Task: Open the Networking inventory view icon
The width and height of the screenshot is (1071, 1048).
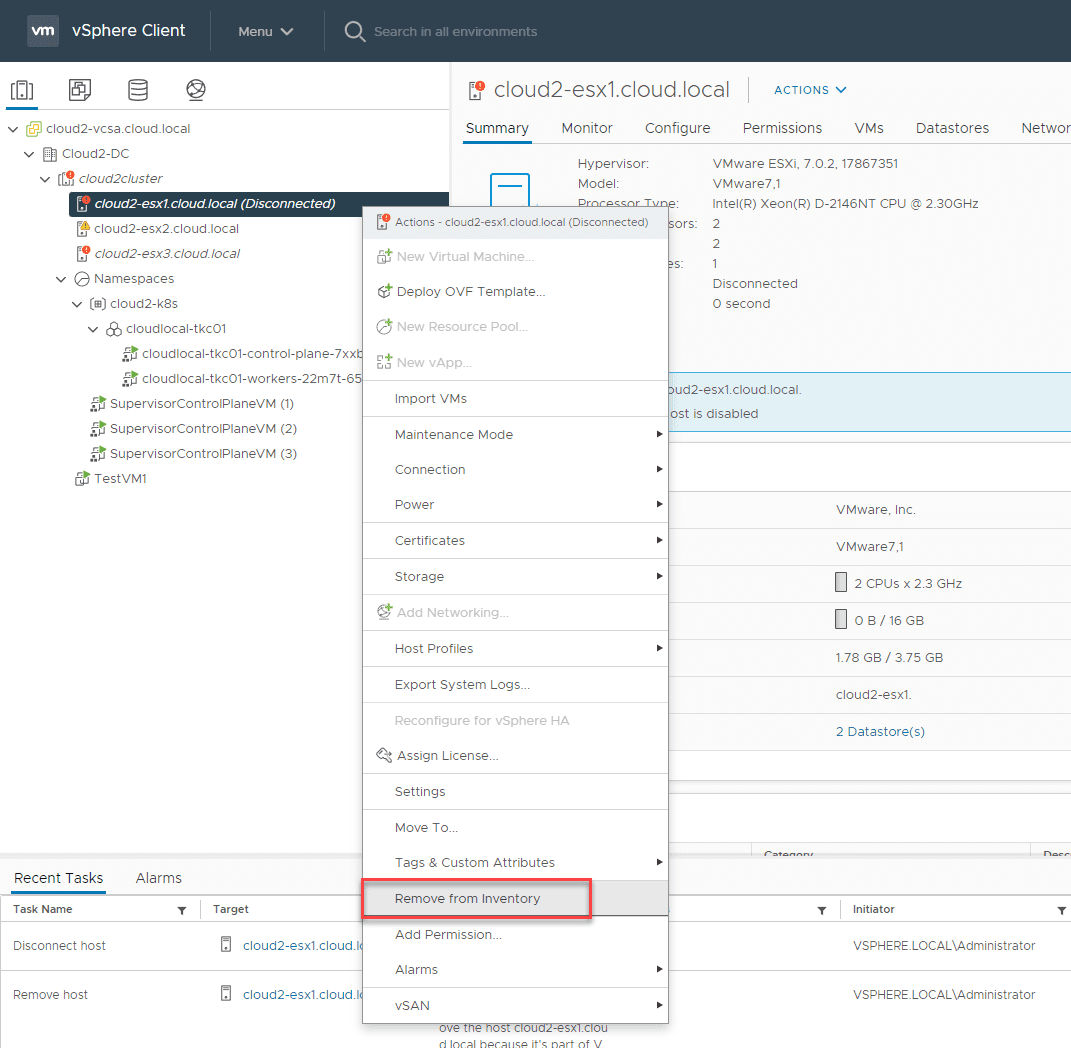Action: point(196,90)
